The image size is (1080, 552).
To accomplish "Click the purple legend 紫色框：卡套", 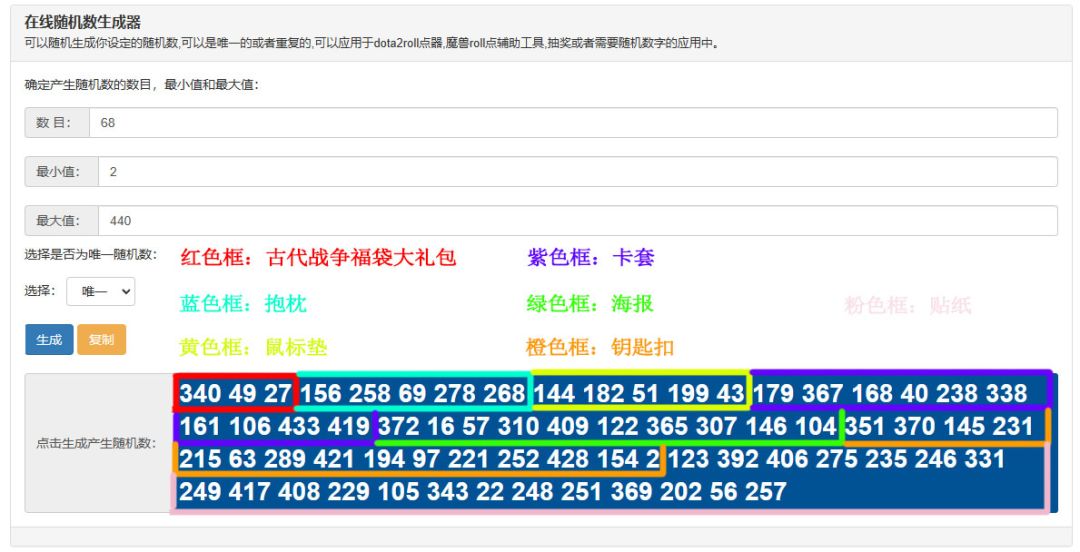I will click(591, 258).
